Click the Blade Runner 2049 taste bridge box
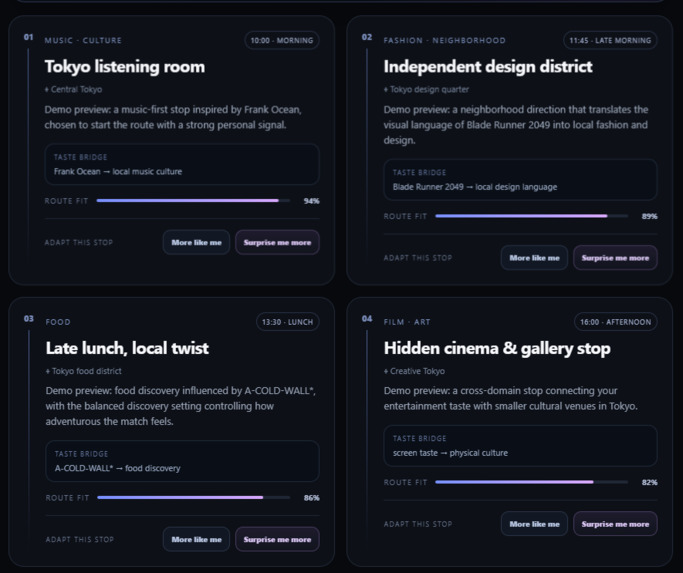The height and width of the screenshot is (573, 683). coord(521,180)
